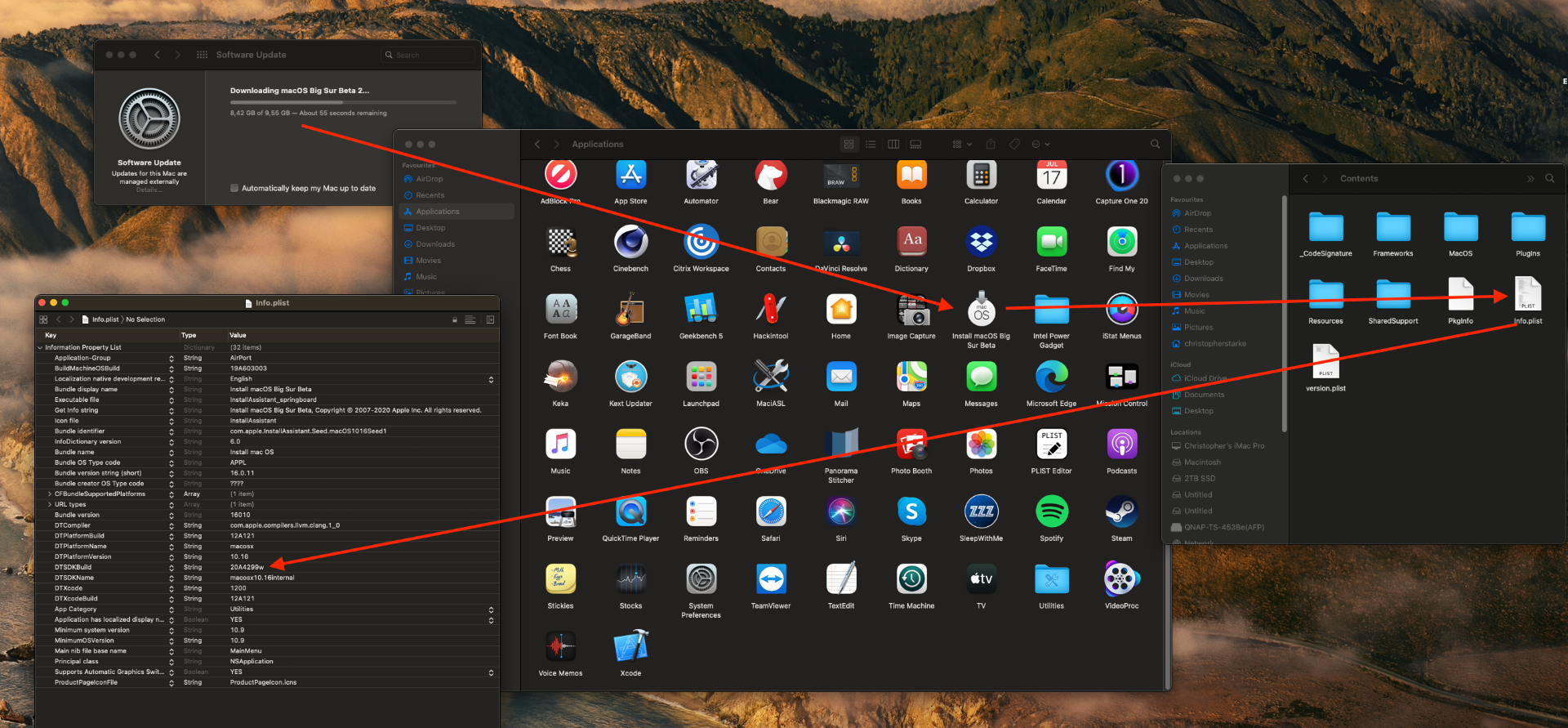
Task: Launch the Xcode app icon
Action: (630, 647)
